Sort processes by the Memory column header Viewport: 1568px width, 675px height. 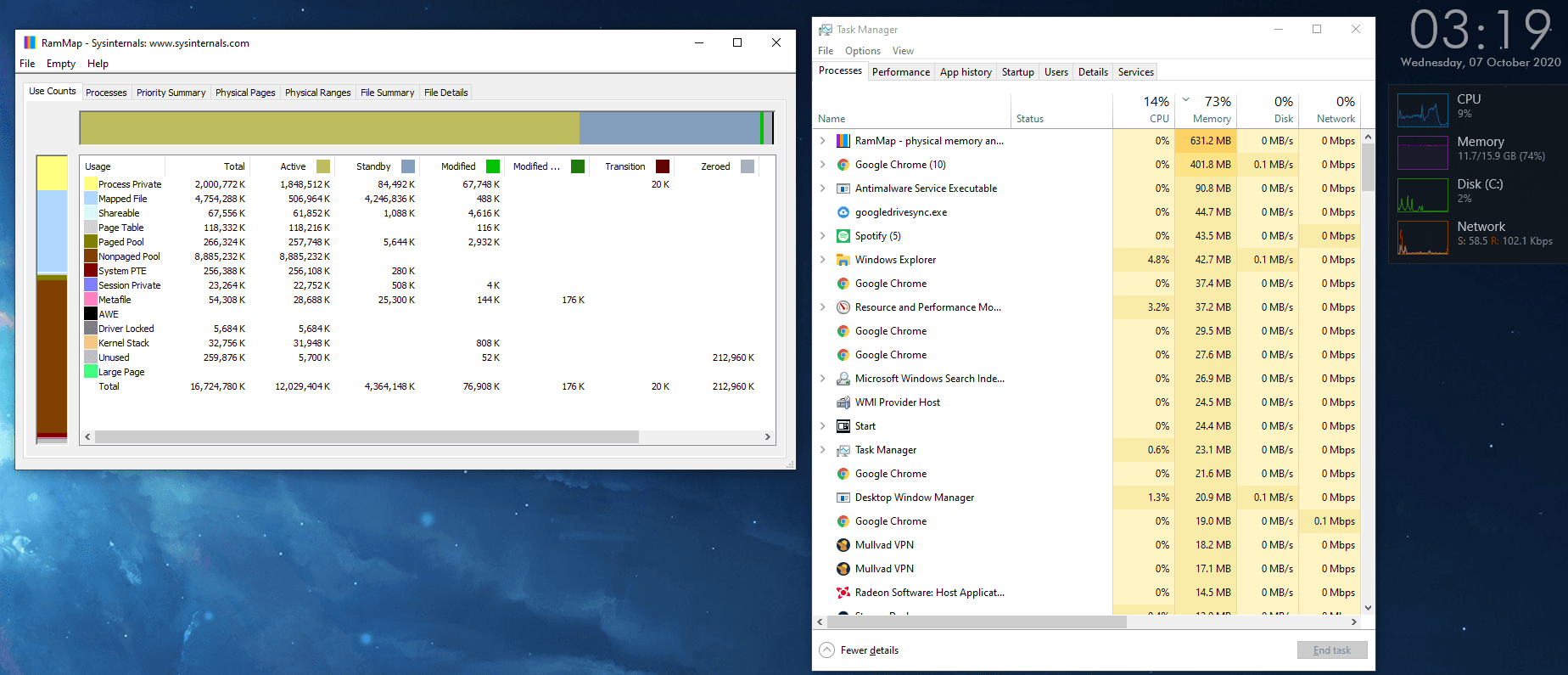[1206, 110]
